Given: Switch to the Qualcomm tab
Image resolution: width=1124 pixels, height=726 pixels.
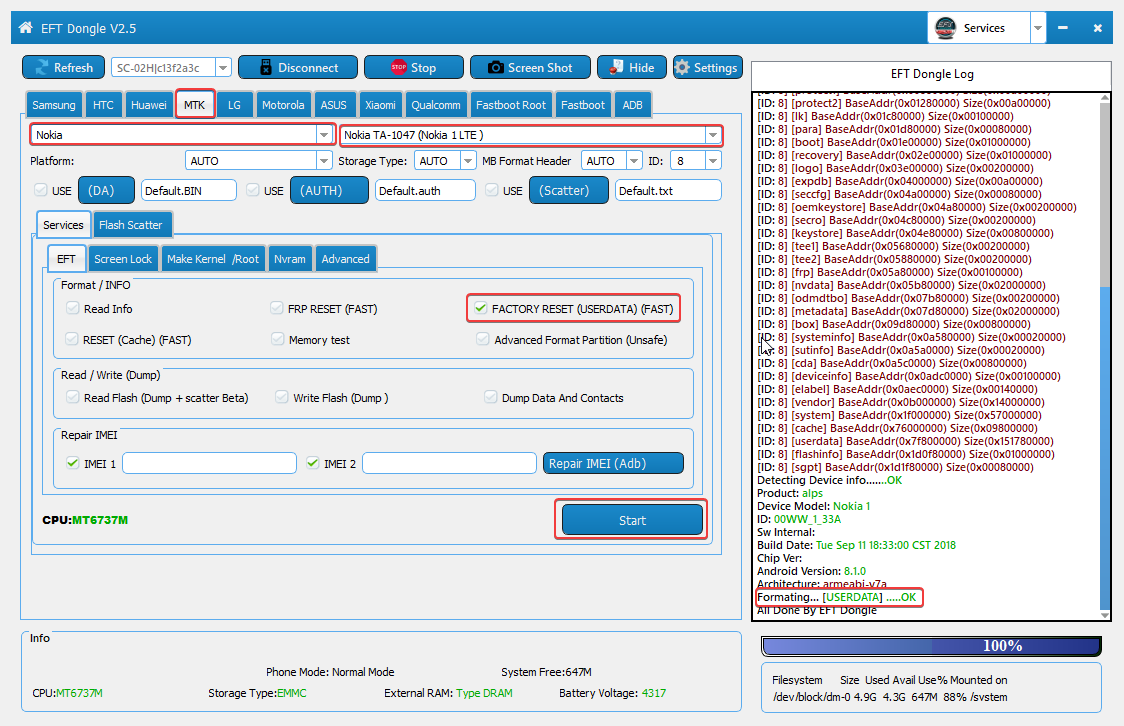Looking at the screenshot, I should [x=436, y=105].
